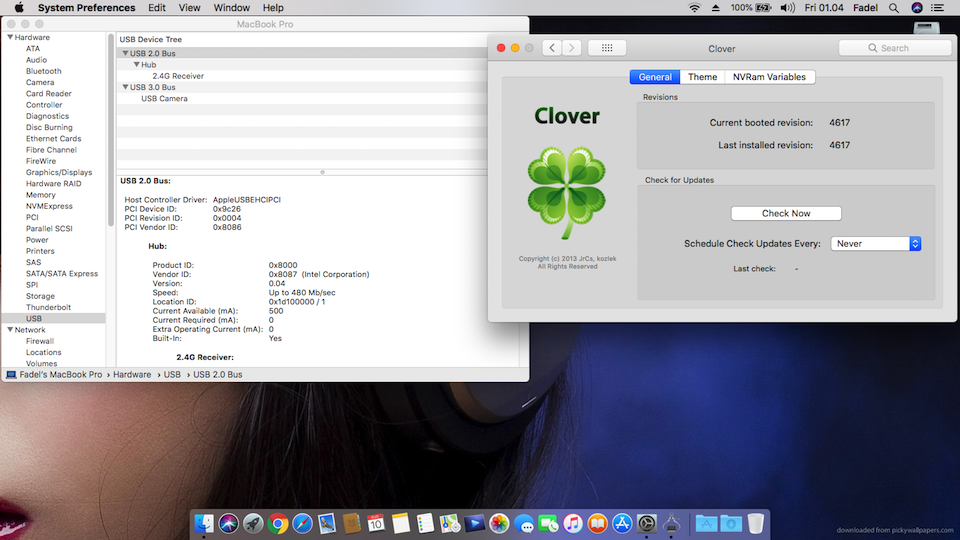The image size is (960, 540).
Task: Open the Window menu in the menu bar
Action: (x=232, y=7)
